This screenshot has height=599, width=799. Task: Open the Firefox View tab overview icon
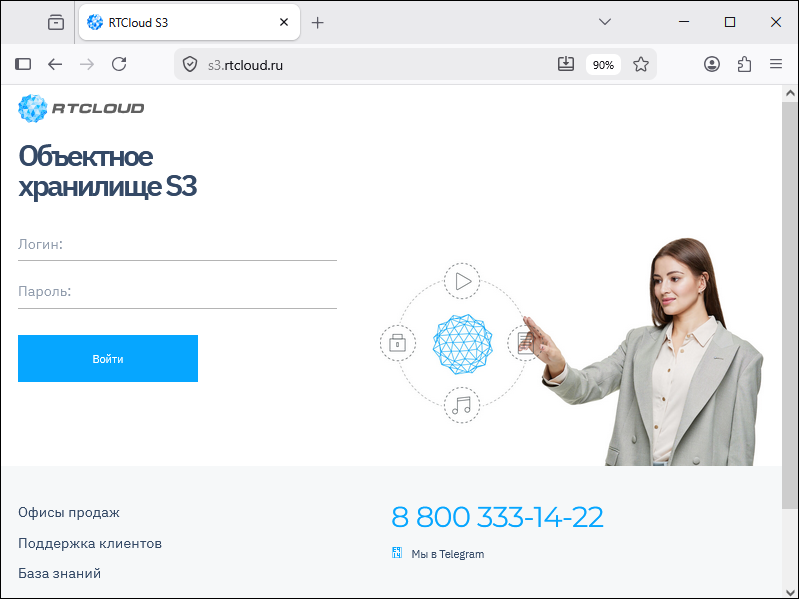tap(56, 22)
